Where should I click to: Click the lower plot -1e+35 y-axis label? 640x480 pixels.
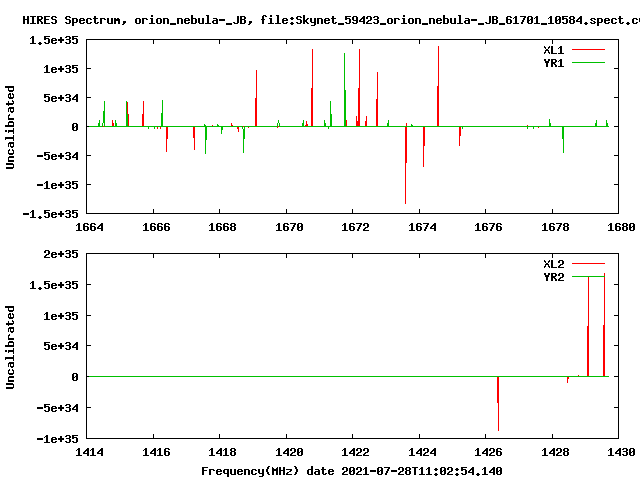57,439
